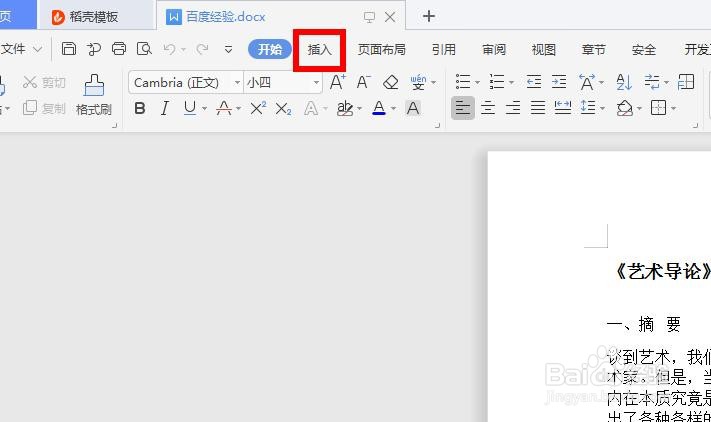This screenshot has width=711, height=422.
Task: Click the sort A-Z icon
Action: 624,82
